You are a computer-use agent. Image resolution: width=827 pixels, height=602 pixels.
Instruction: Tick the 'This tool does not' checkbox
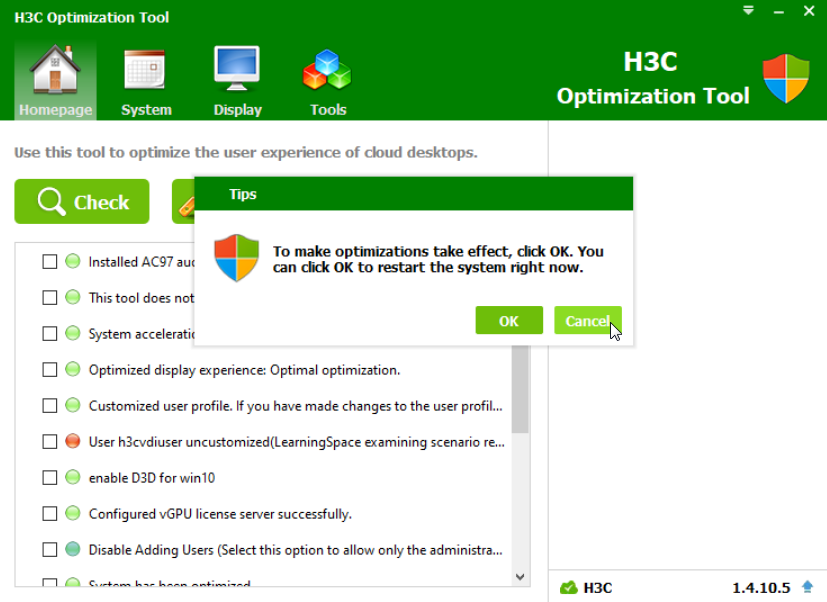[x=50, y=298]
